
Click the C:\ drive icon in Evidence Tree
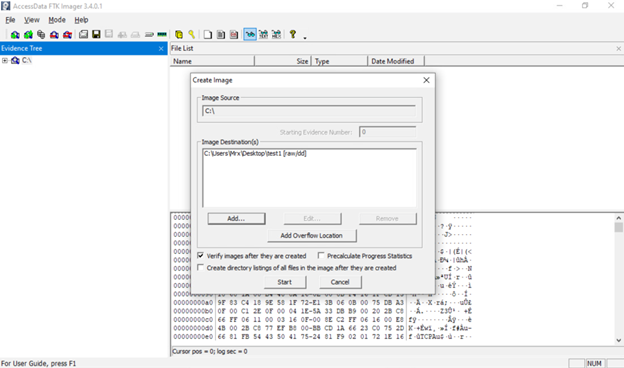coord(15,60)
